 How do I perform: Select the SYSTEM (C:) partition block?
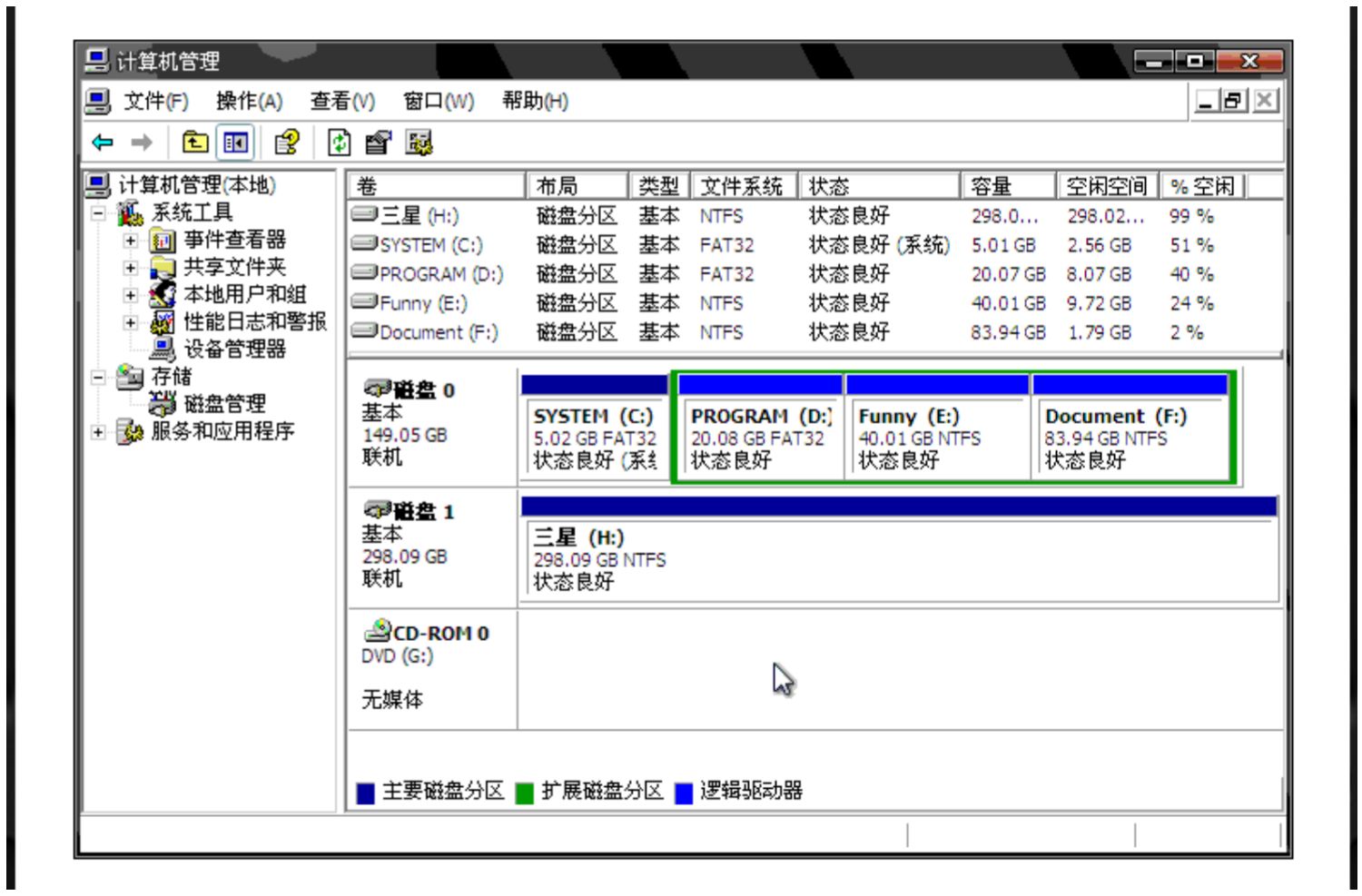(595, 426)
